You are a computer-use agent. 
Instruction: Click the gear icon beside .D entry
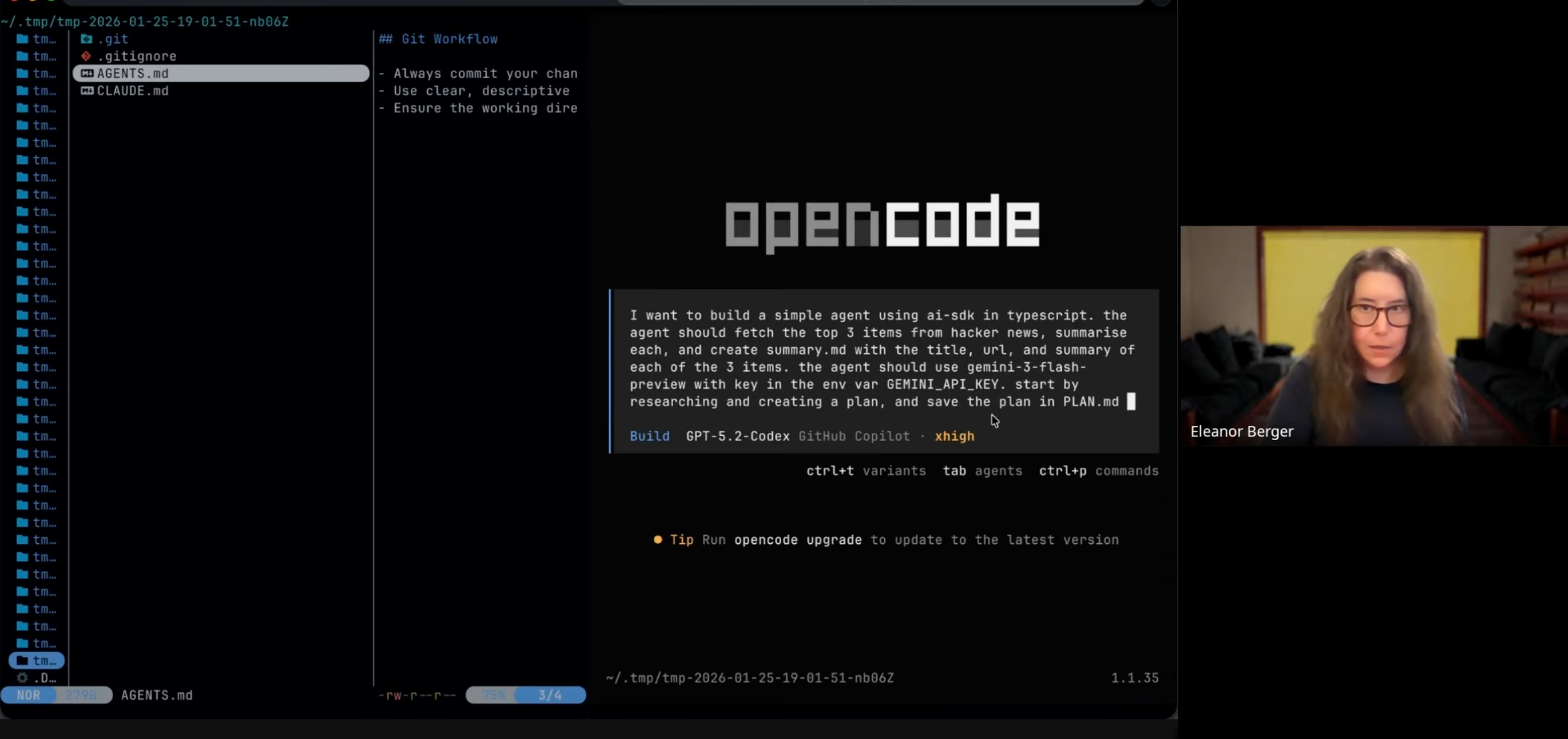point(23,678)
